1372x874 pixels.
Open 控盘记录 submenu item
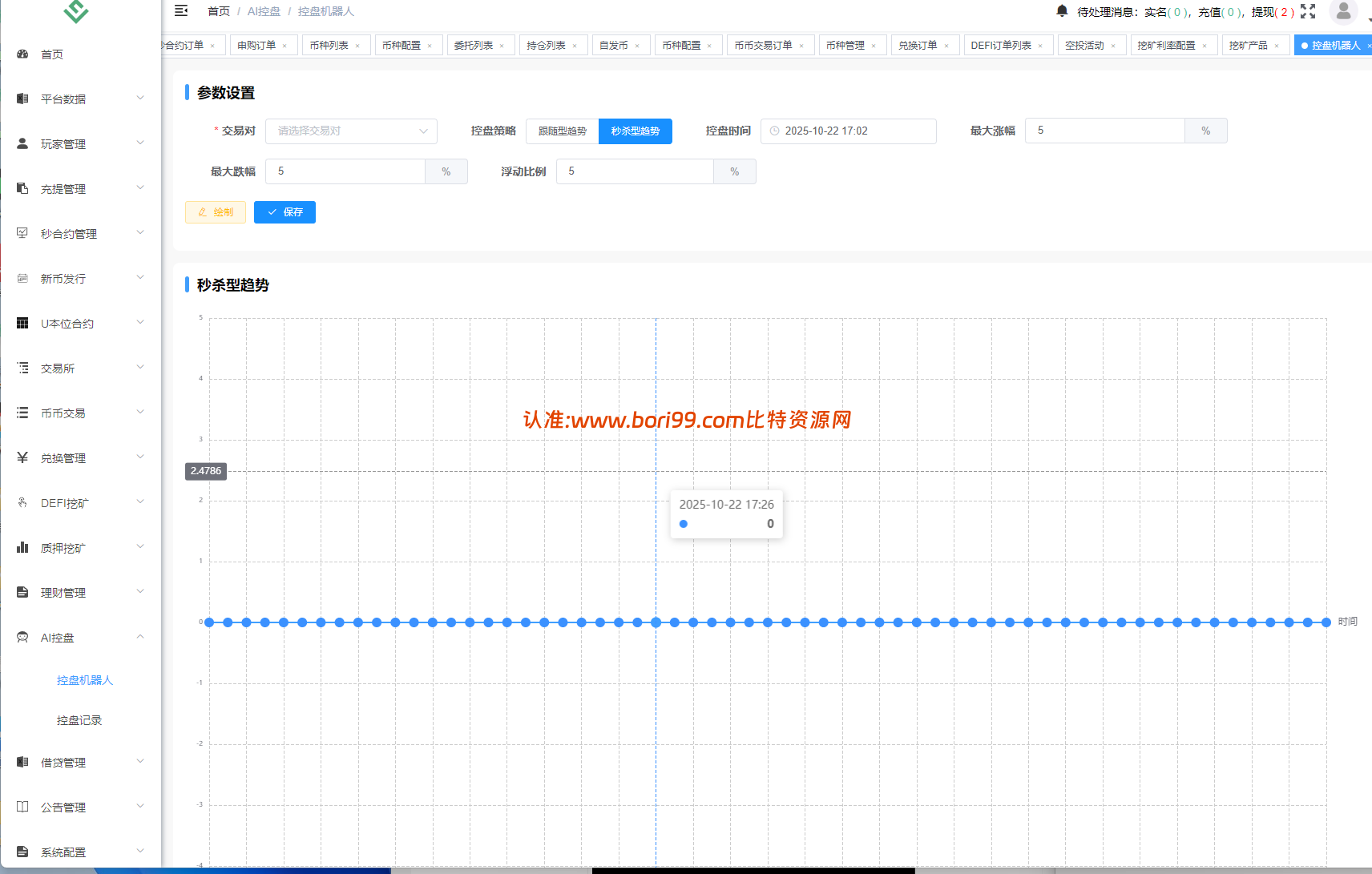(79, 720)
